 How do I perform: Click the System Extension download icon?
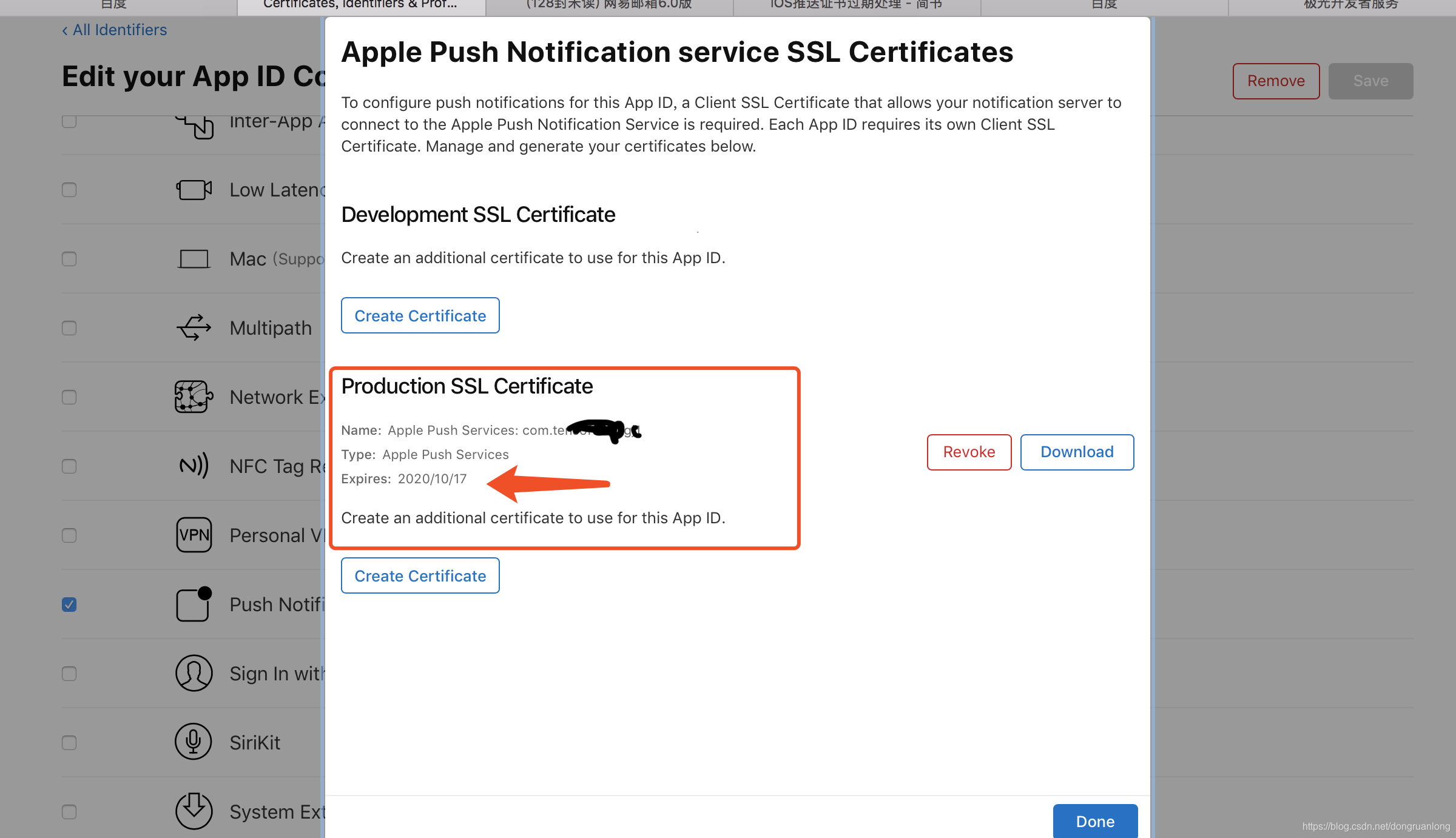point(194,811)
